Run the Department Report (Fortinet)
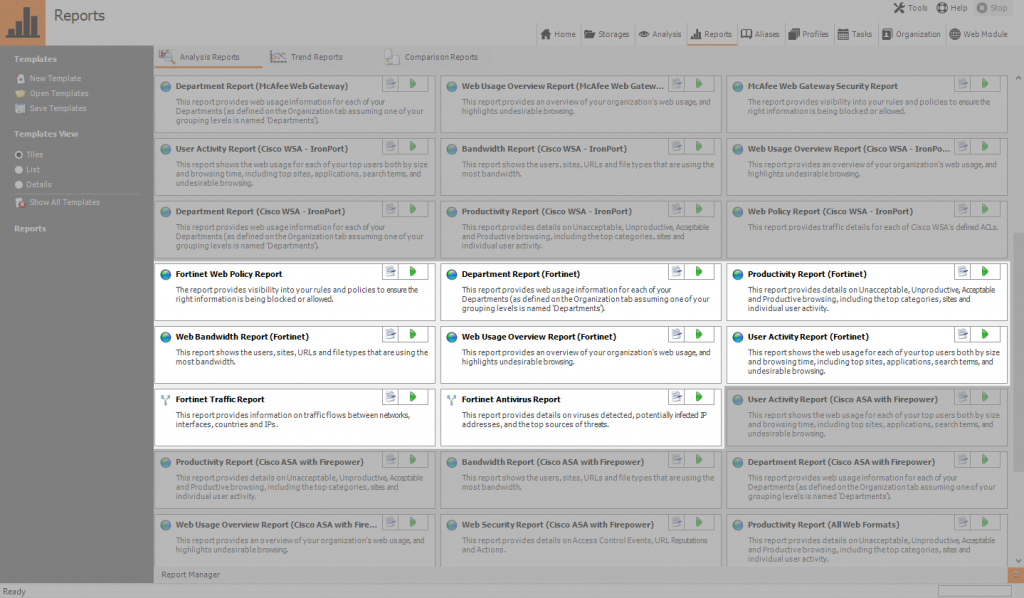This screenshot has height=598, width=1024. click(x=699, y=272)
